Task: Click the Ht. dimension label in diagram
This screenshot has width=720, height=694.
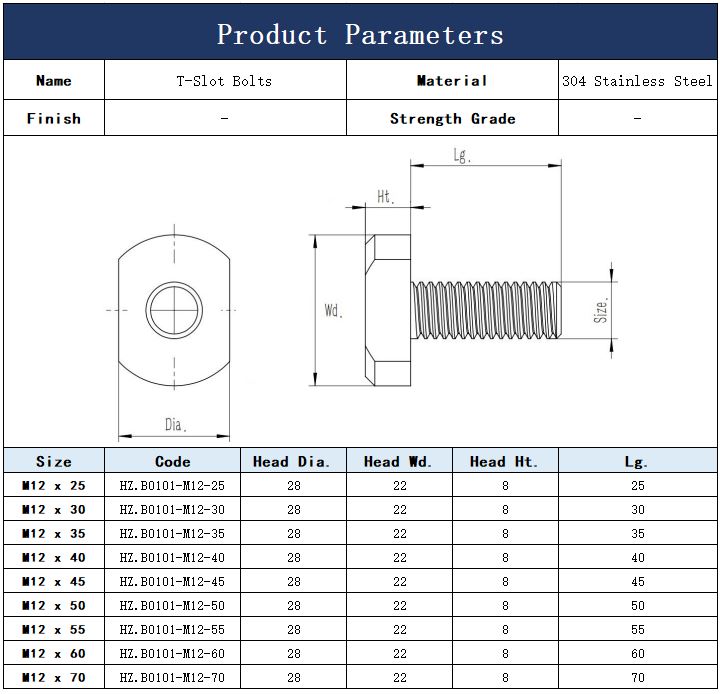Action: (x=385, y=197)
